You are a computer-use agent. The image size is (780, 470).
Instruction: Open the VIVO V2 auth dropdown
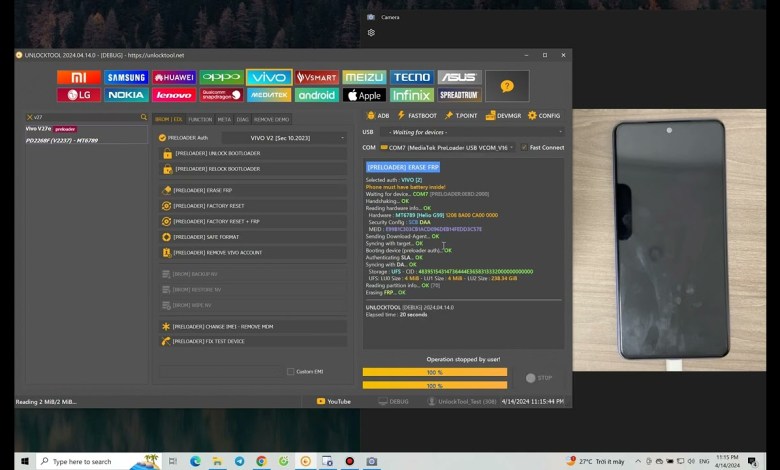point(284,138)
